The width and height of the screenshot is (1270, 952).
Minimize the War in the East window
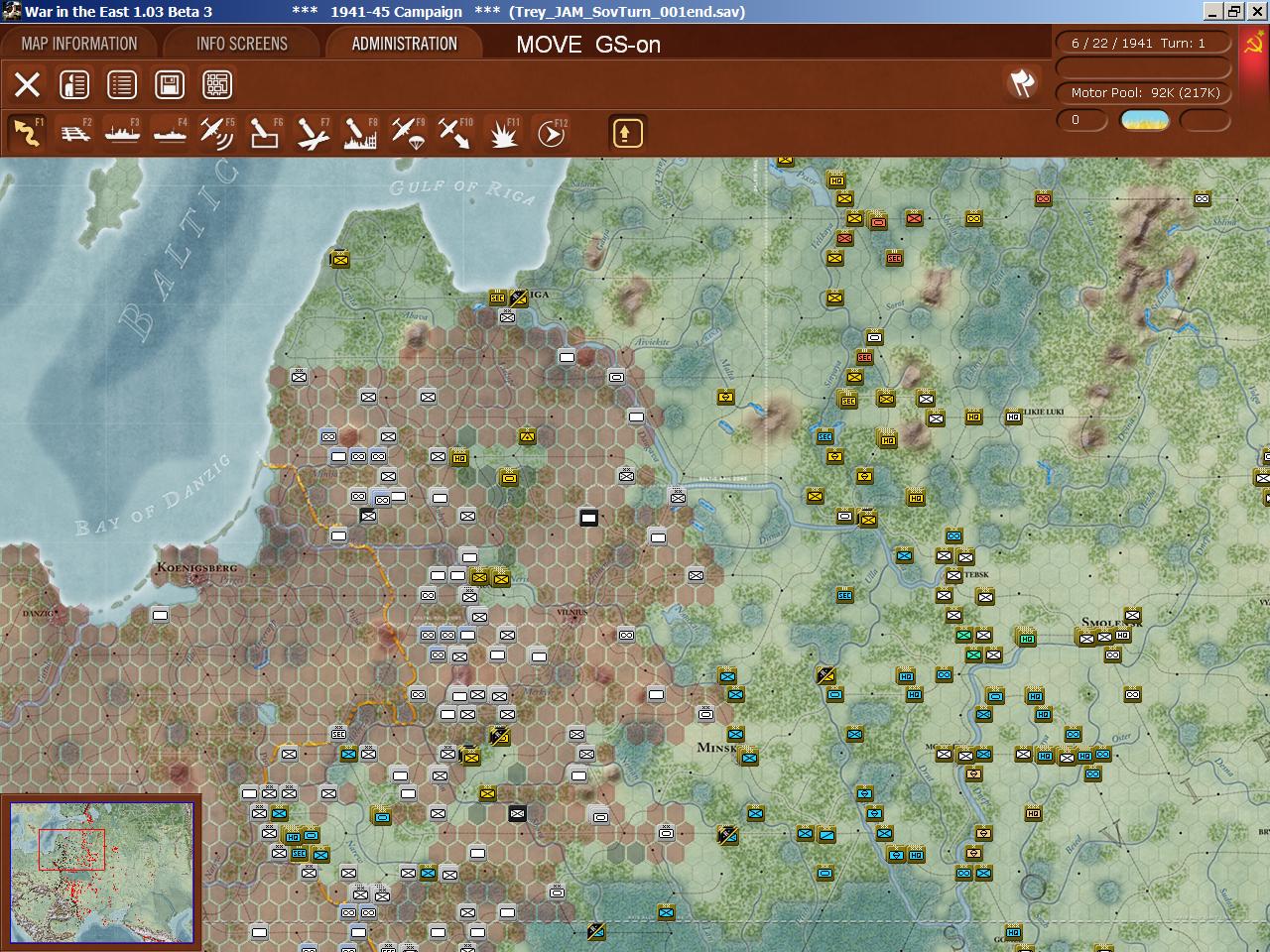pyautogui.click(x=1213, y=11)
